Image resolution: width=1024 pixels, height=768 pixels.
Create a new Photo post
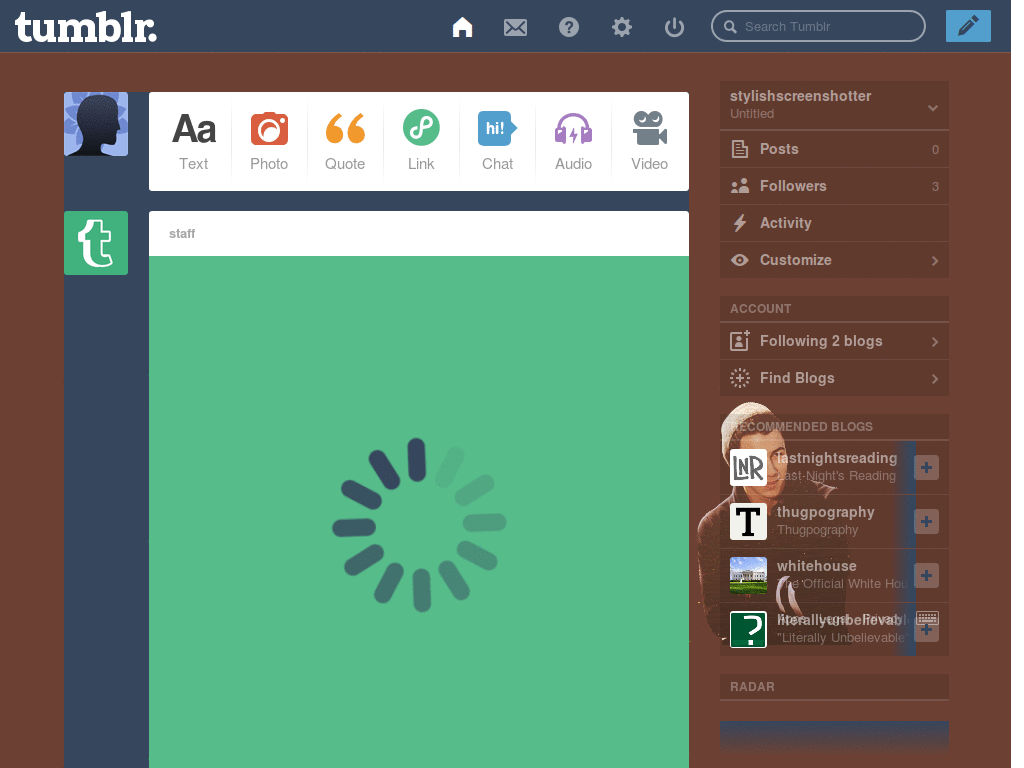(x=269, y=141)
